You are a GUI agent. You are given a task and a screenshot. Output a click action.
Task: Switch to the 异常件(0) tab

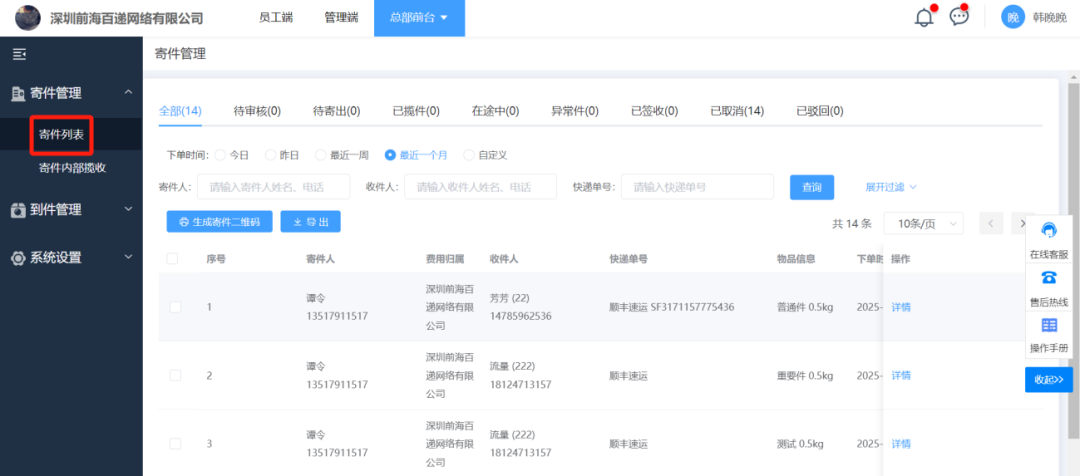coord(575,111)
